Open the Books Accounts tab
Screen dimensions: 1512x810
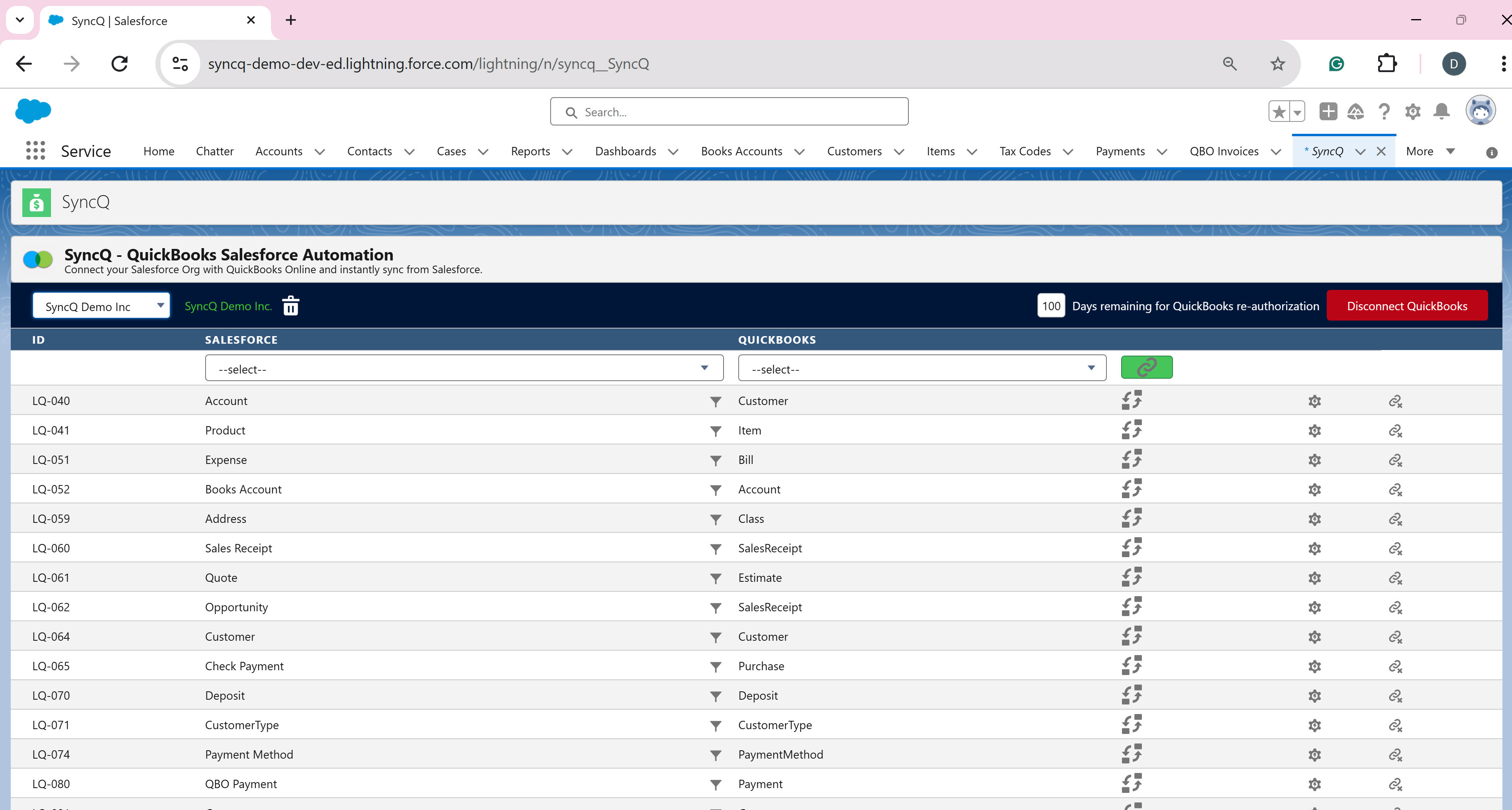coord(741,151)
